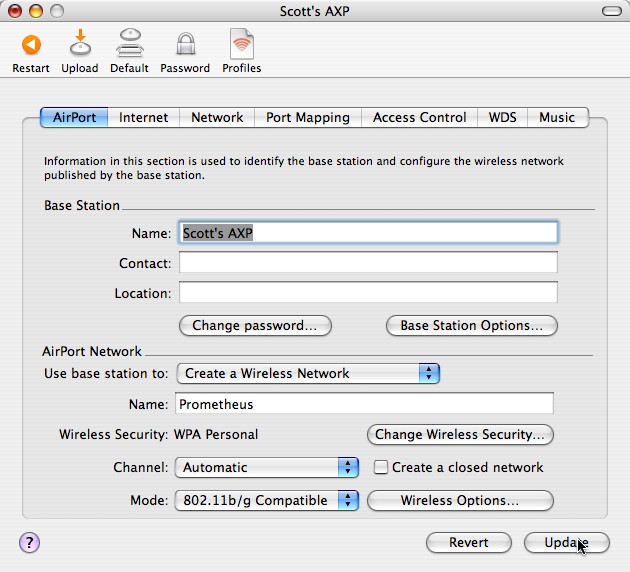The height and width of the screenshot is (572, 630).
Task: Open Base Station Options
Action: click(x=472, y=325)
